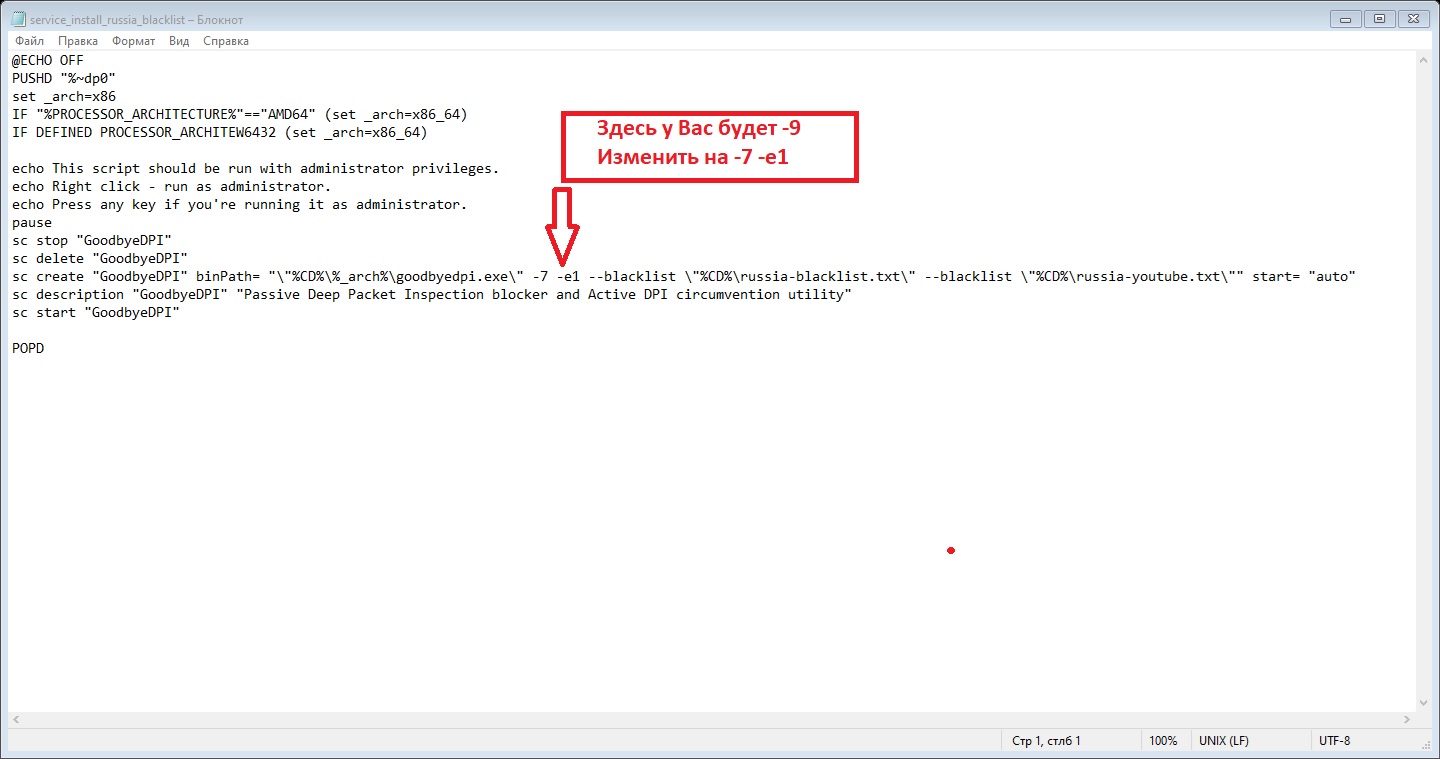Click the 100% zoom indicator in the status bar

1162,741
